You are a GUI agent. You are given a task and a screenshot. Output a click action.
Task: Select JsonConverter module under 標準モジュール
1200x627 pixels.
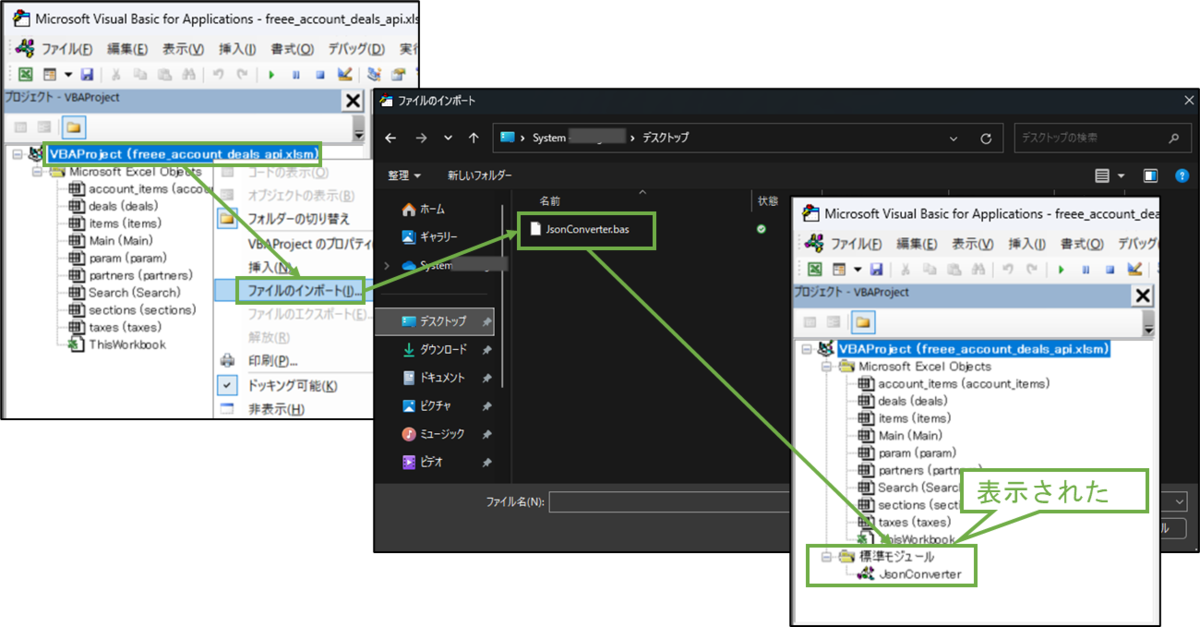[x=919, y=574]
